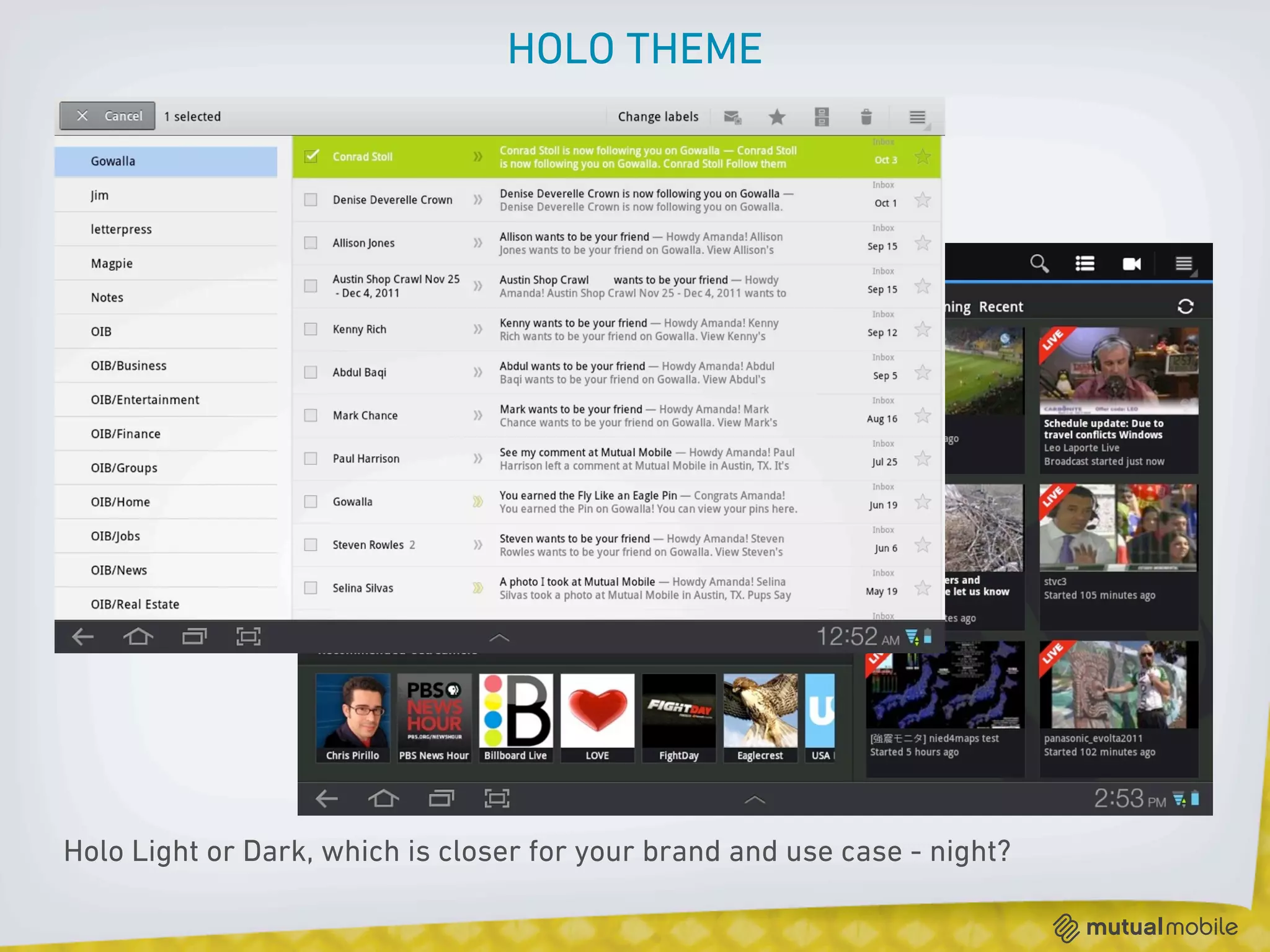
Task: Tap screenshot icon in Gmail navigation bar
Action: pos(249,637)
